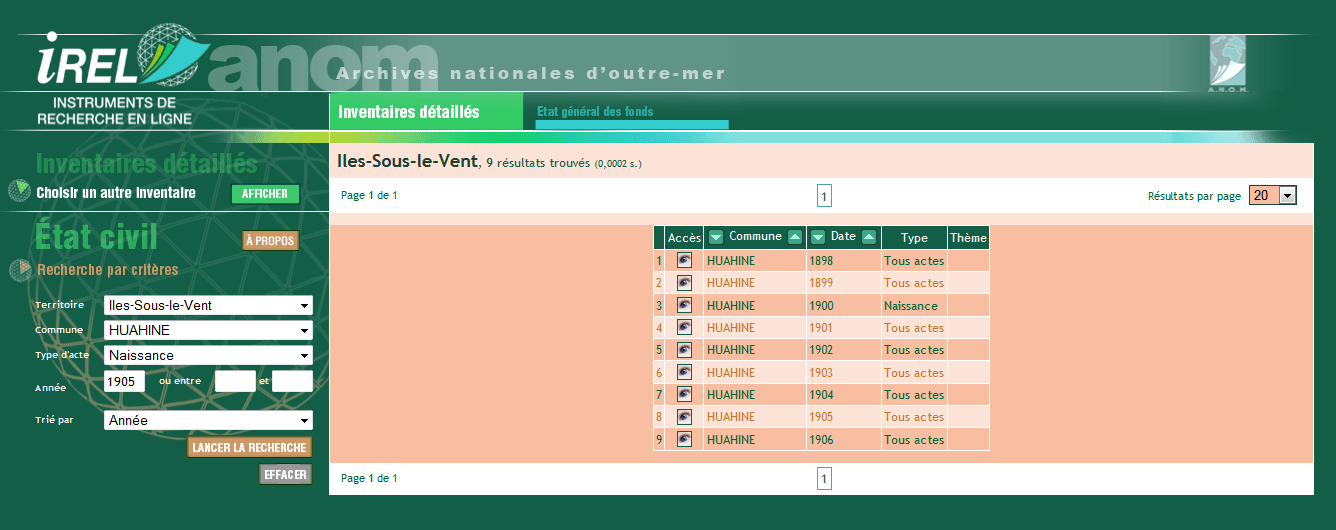Image resolution: width=1336 pixels, height=530 pixels.
Task: Sort Commune column descending with down arrow
Action: pyautogui.click(x=716, y=237)
